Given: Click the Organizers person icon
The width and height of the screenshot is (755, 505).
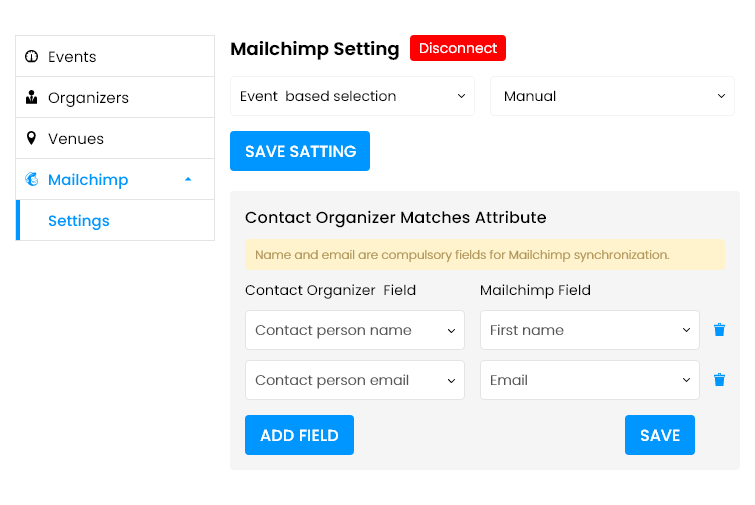Looking at the screenshot, I should point(32,97).
